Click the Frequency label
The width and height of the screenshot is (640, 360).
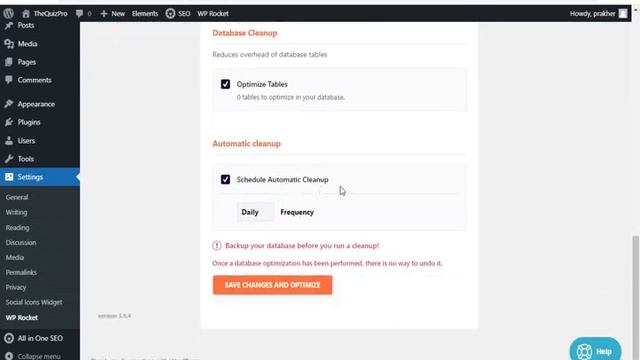pyautogui.click(x=297, y=212)
